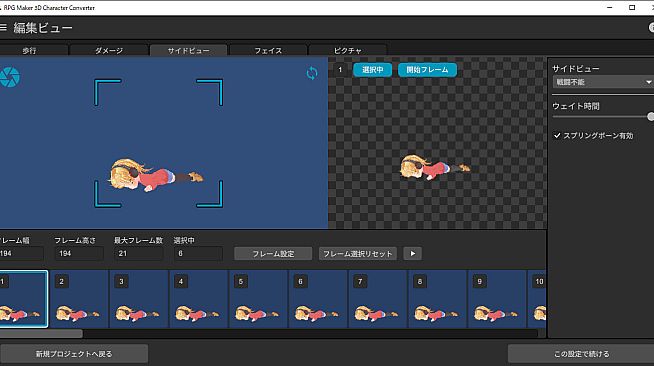Click the frame number 1 badge in preview
The width and height of the screenshot is (654, 366).
tap(340, 70)
